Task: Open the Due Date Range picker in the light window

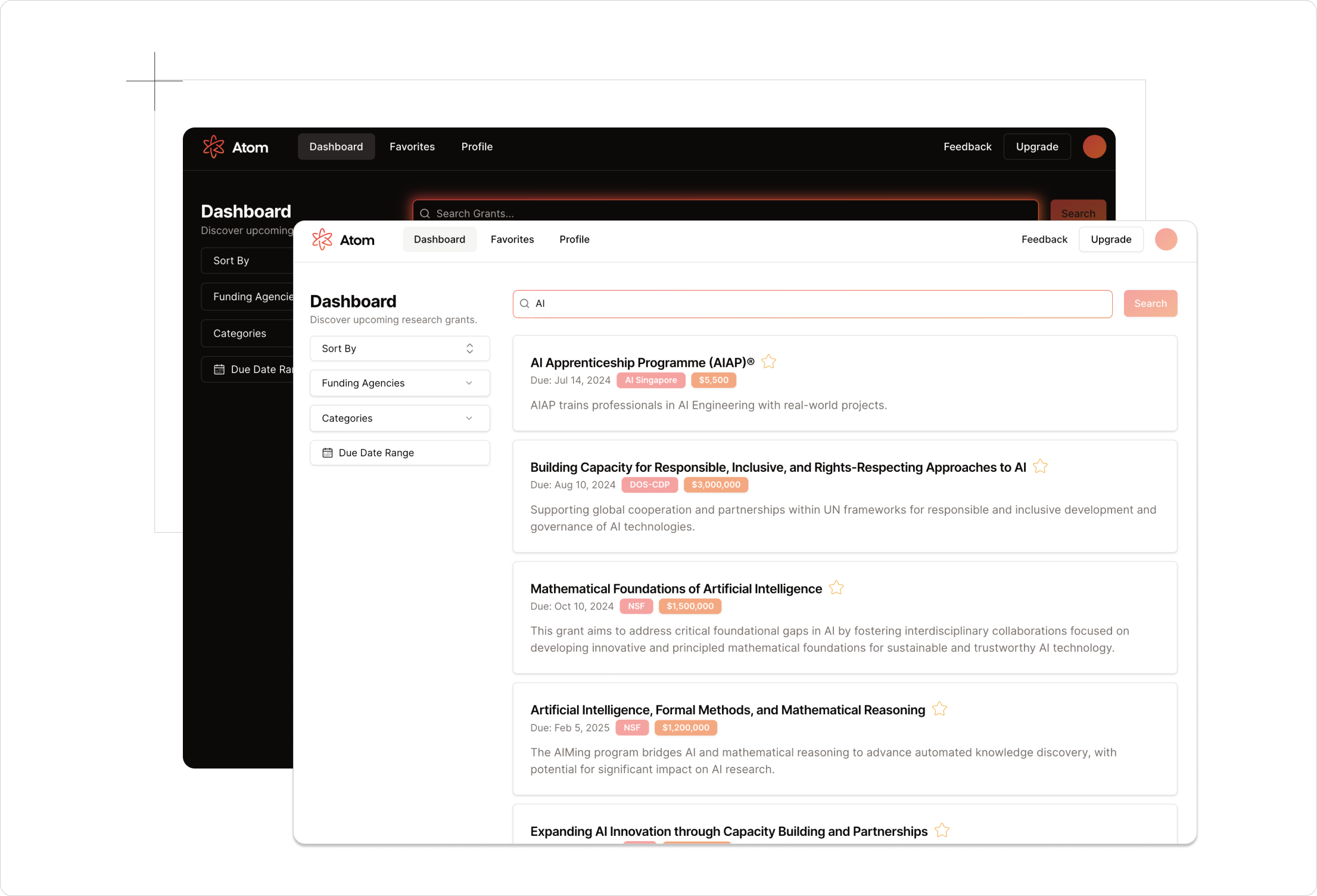Action: tap(400, 453)
